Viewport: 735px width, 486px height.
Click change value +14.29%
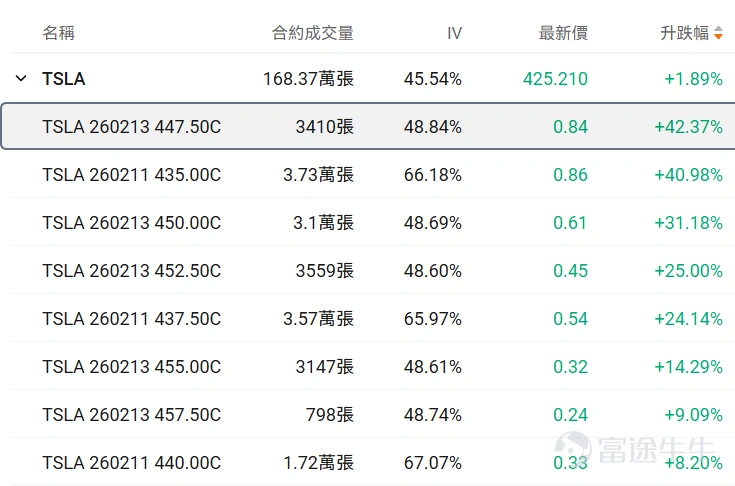[x=689, y=366]
